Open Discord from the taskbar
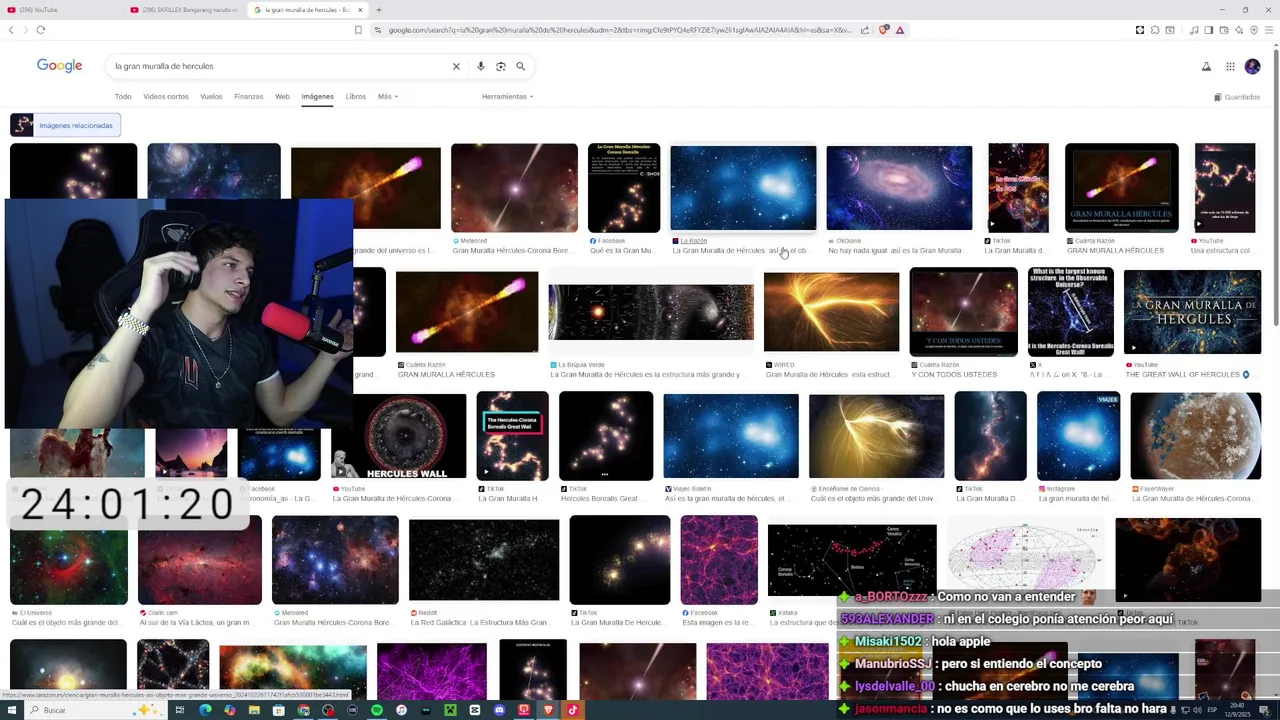Image resolution: width=1280 pixels, height=720 pixels. click(x=499, y=710)
